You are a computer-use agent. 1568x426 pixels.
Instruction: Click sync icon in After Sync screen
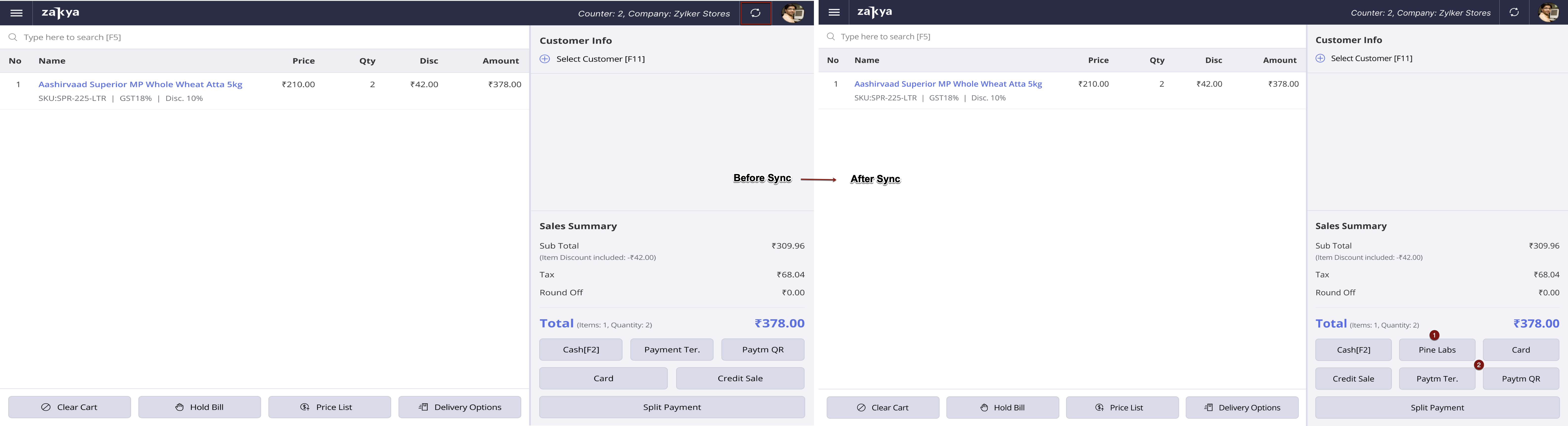tap(1514, 12)
